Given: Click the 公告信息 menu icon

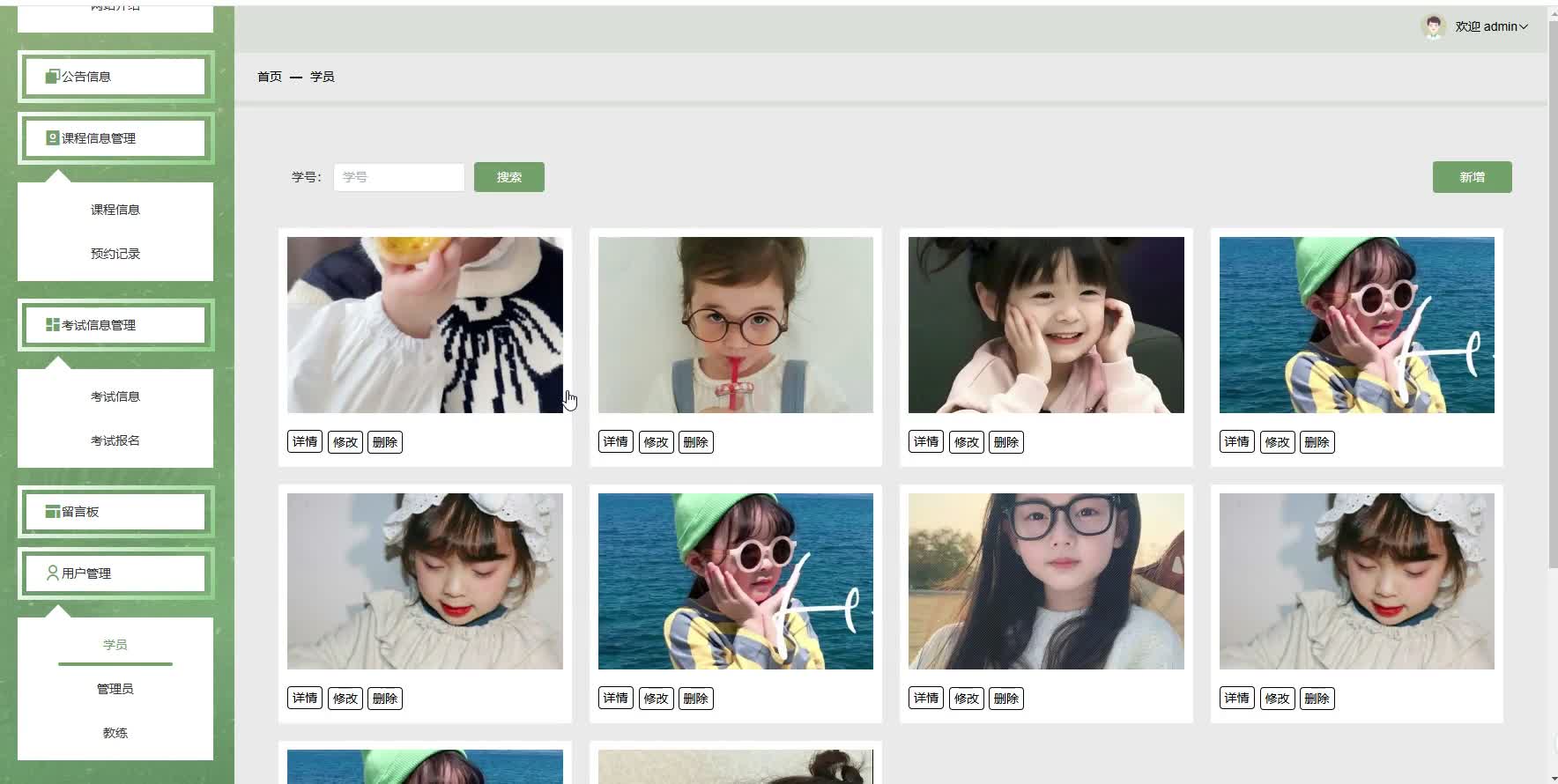Looking at the screenshot, I should point(53,77).
